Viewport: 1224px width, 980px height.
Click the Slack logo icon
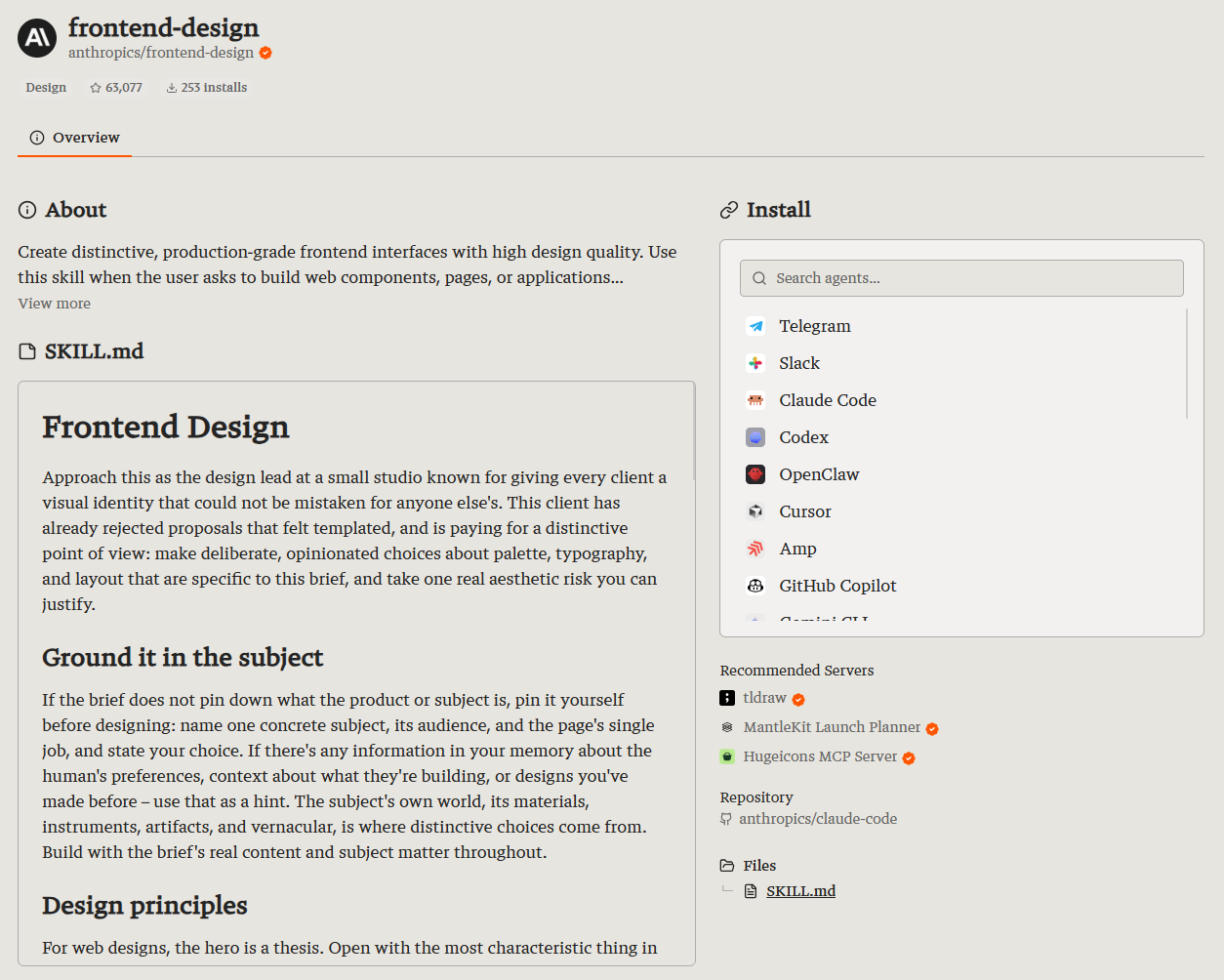coord(755,363)
